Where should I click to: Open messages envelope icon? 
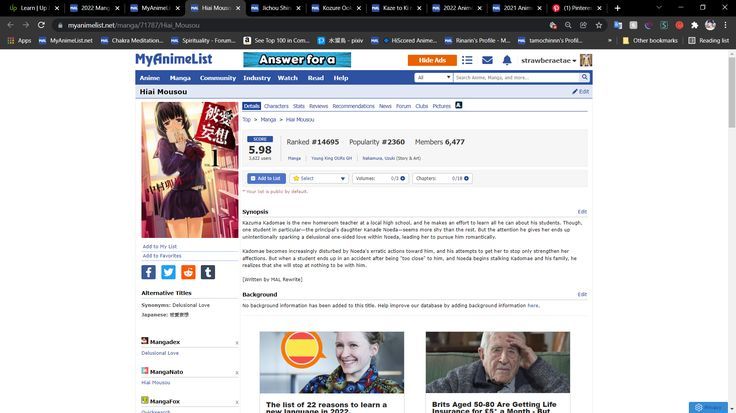tap(487, 60)
